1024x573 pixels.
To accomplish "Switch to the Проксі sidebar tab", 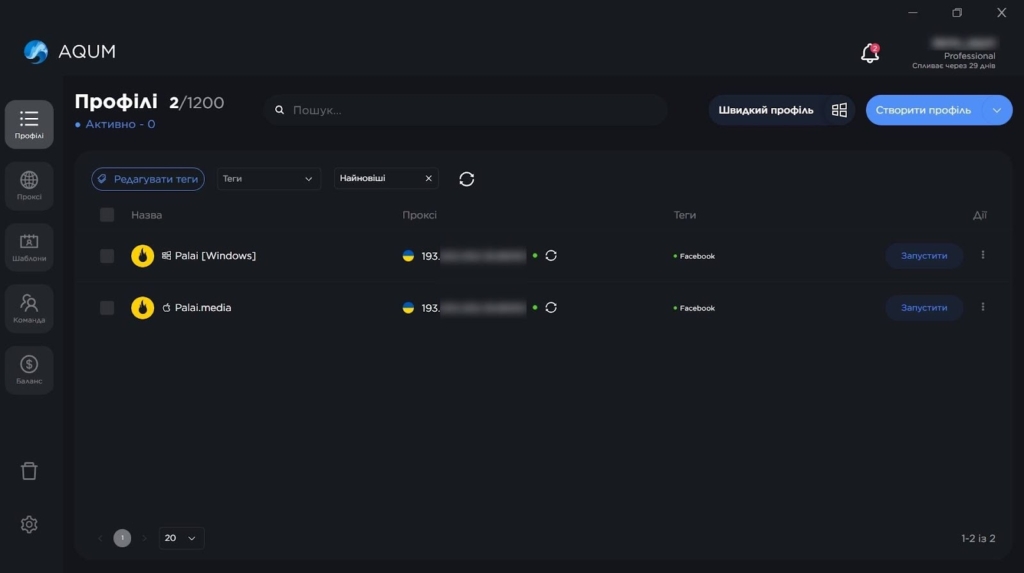I will 29,185.
